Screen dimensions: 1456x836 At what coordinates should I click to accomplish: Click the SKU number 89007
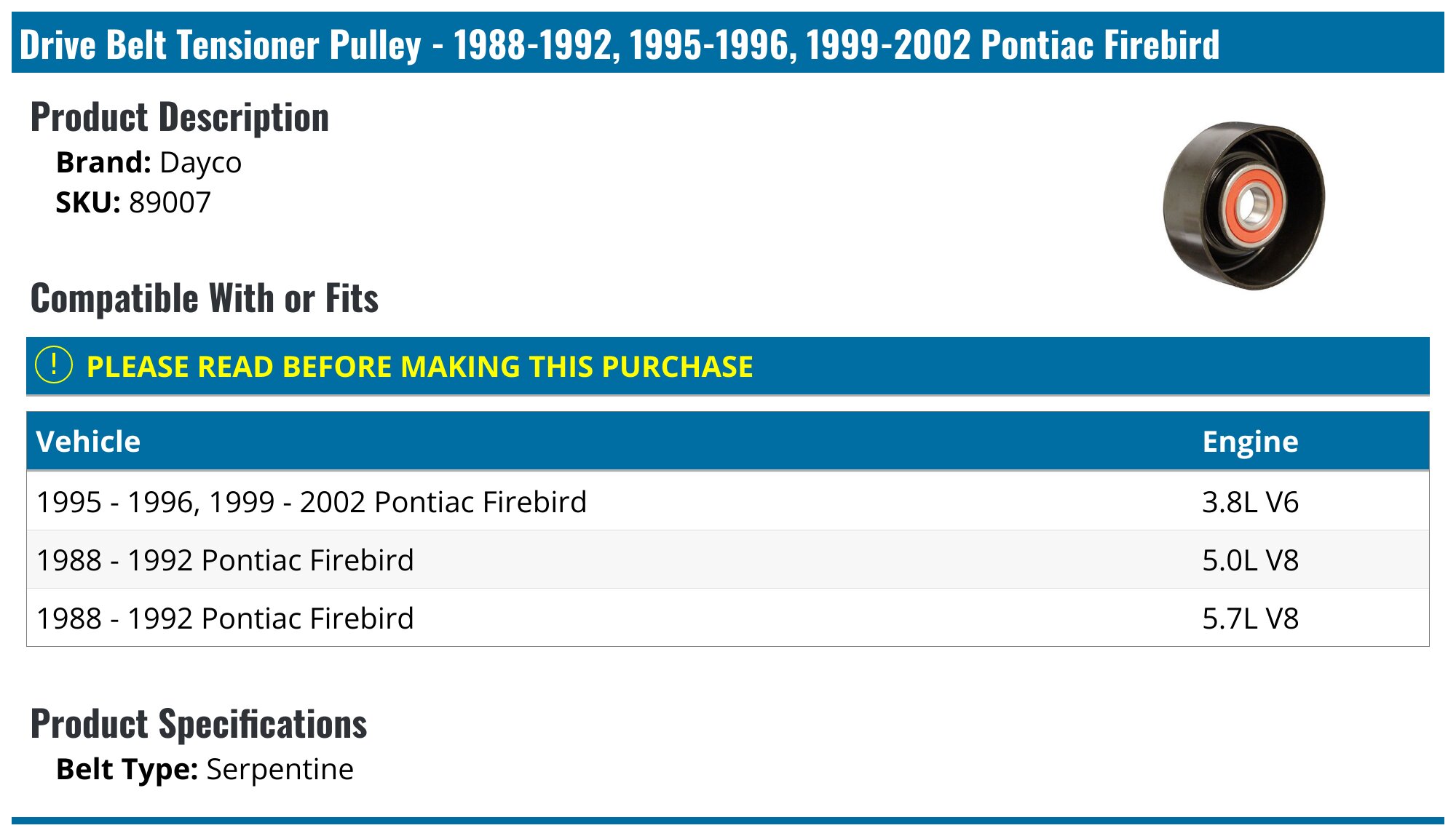pyautogui.click(x=170, y=202)
